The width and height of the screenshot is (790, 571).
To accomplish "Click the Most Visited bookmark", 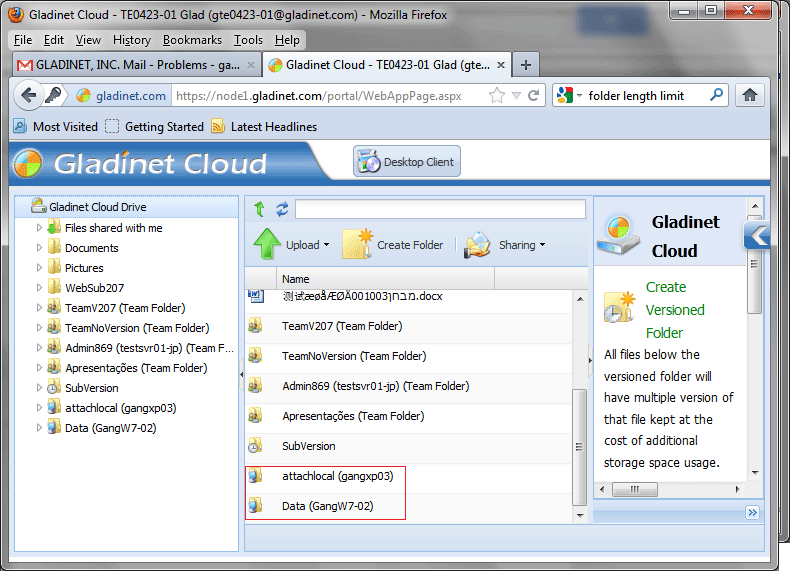I will [x=55, y=126].
